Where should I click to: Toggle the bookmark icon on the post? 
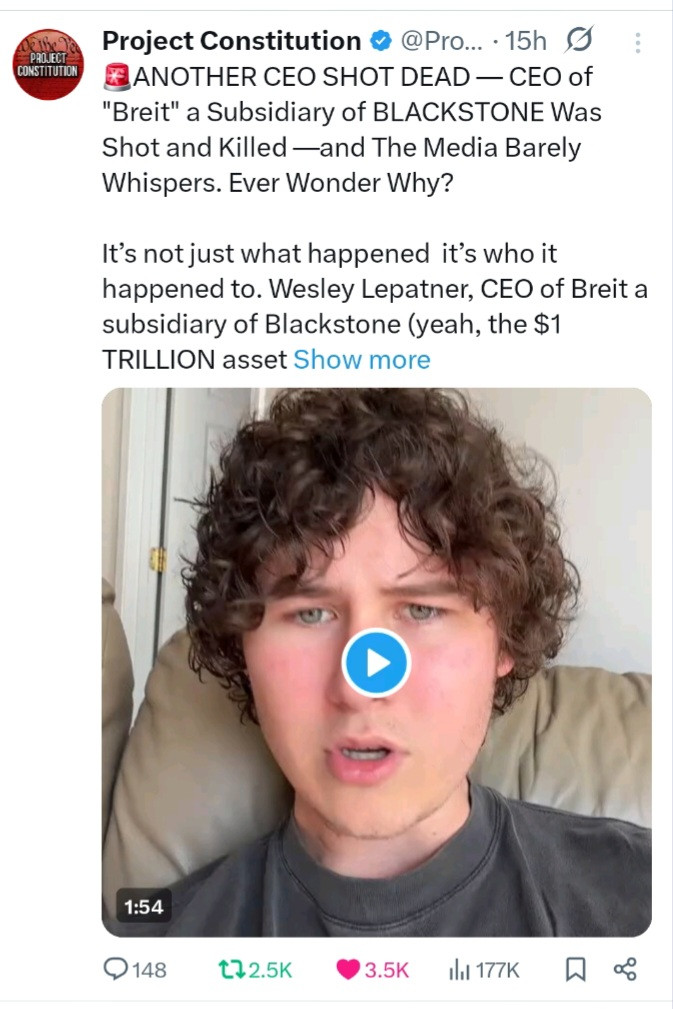click(x=575, y=969)
